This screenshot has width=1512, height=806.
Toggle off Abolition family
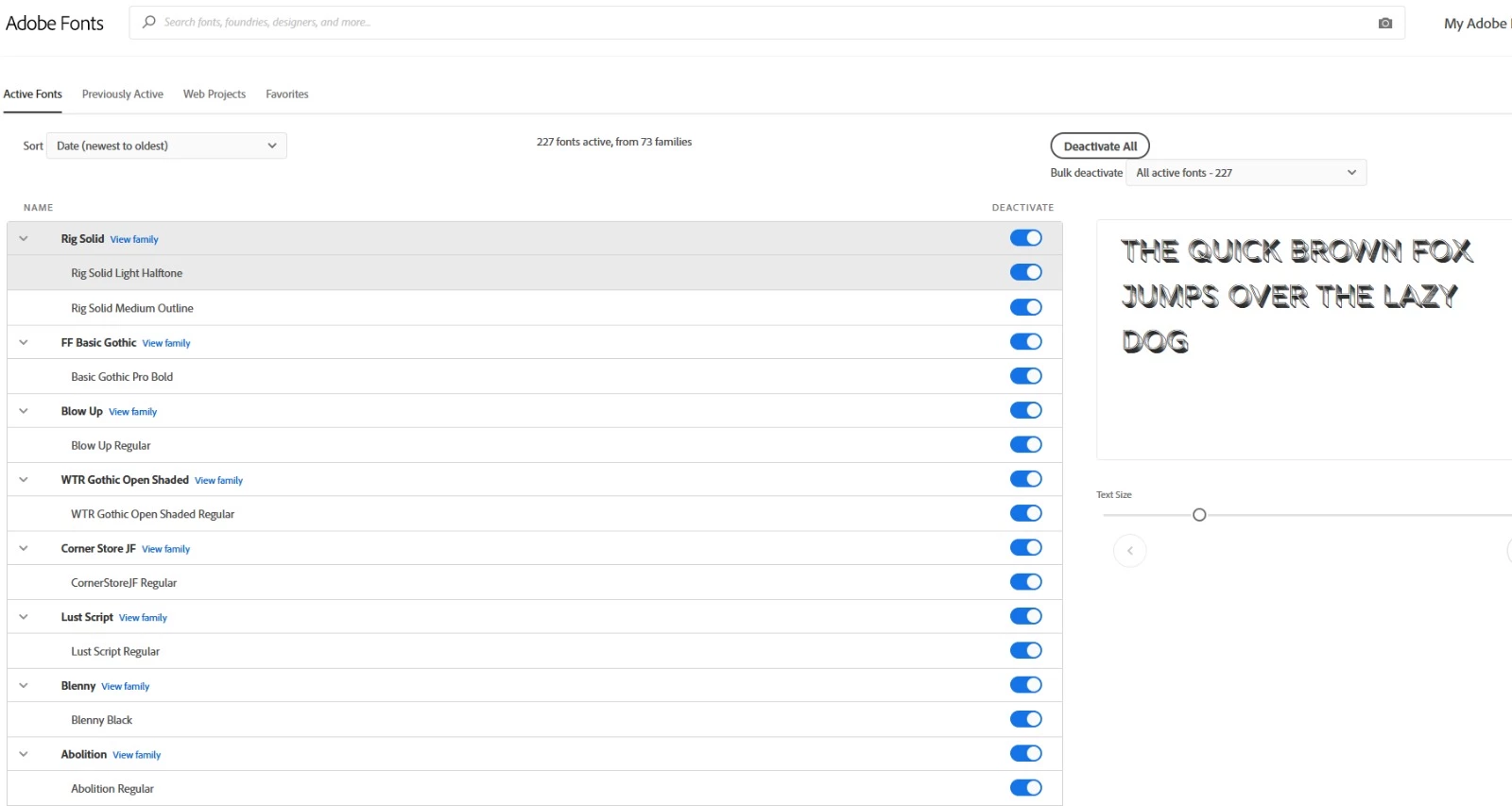click(1025, 753)
